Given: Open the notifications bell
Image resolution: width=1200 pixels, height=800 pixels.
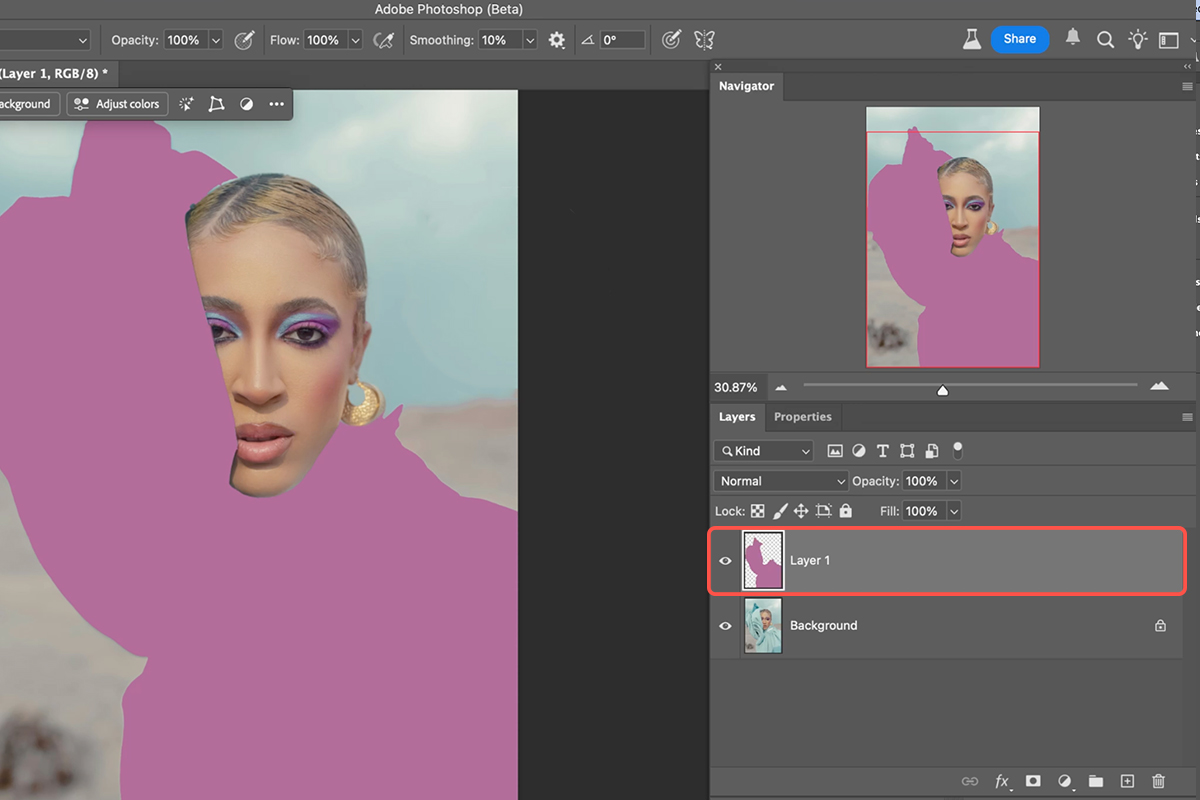Looking at the screenshot, I should pos(1073,38).
